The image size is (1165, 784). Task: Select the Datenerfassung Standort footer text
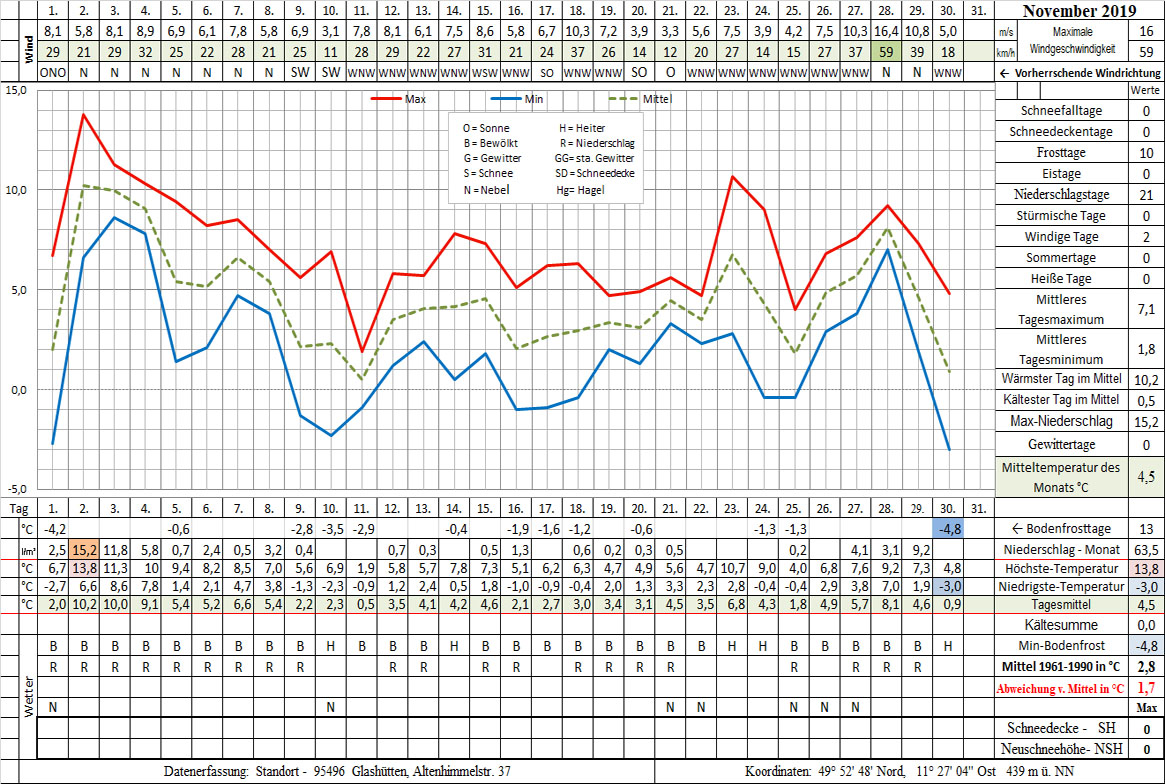point(337,771)
